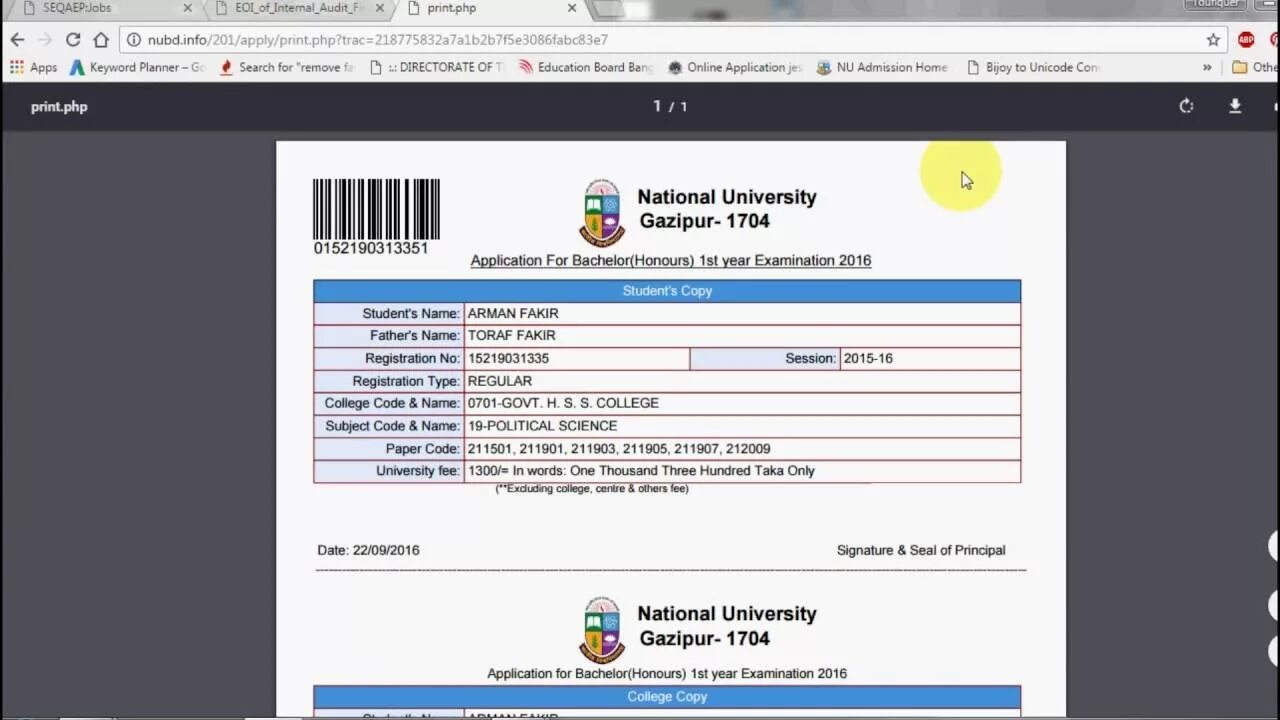Open the NU Admission Home bookmark

(882, 67)
